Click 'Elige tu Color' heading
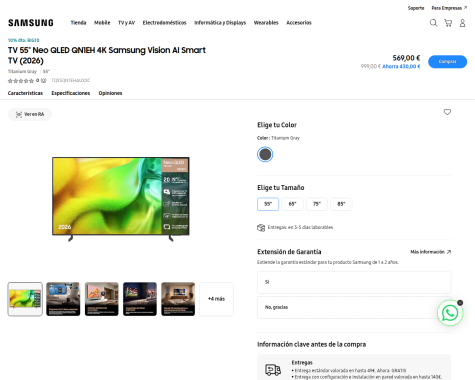This screenshot has height=380, width=475. tap(277, 125)
